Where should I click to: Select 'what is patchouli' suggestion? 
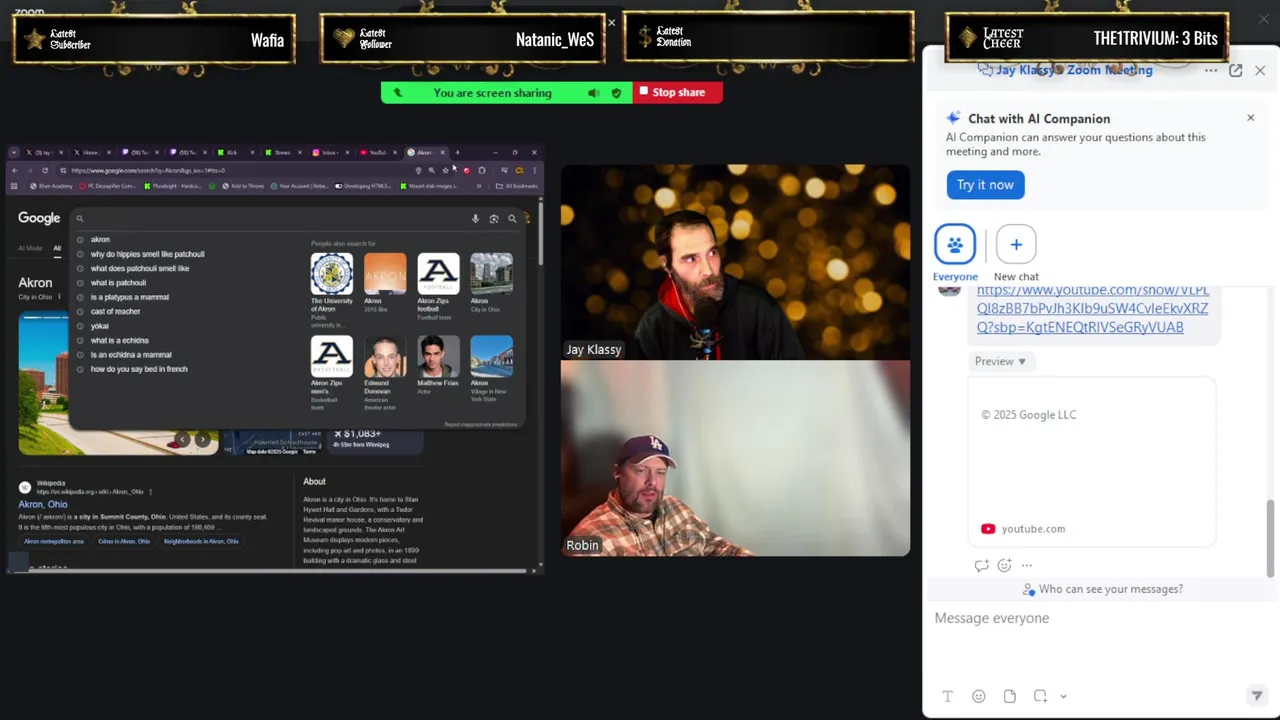[118, 283]
